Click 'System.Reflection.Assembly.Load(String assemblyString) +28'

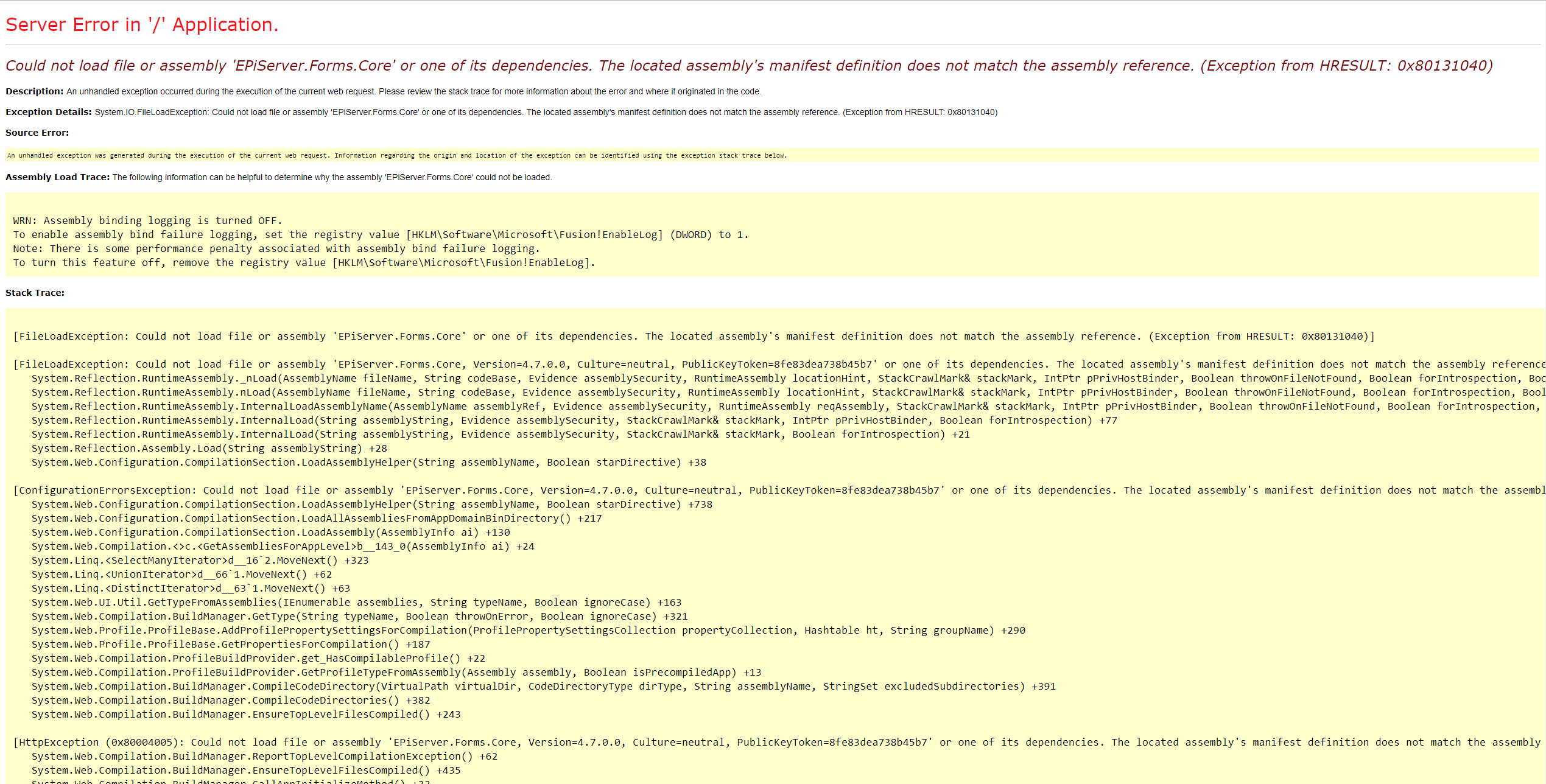(x=209, y=448)
